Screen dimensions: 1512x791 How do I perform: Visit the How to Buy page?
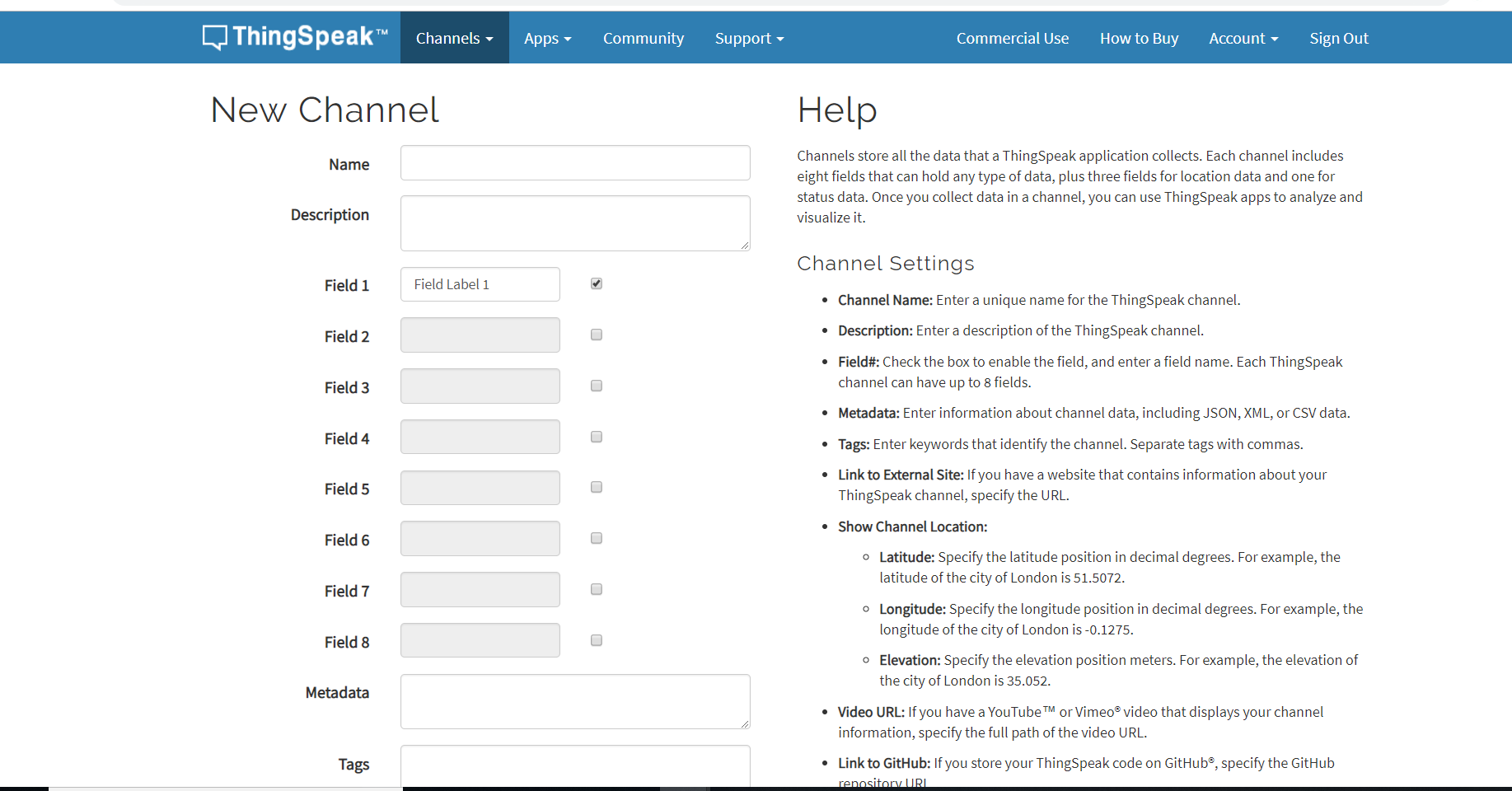point(1139,38)
